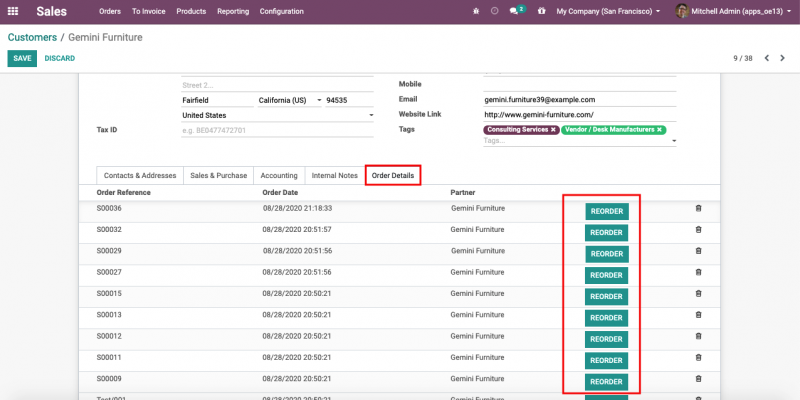Delete order S00011 with trash icon
800x400 pixels.
tap(698, 358)
